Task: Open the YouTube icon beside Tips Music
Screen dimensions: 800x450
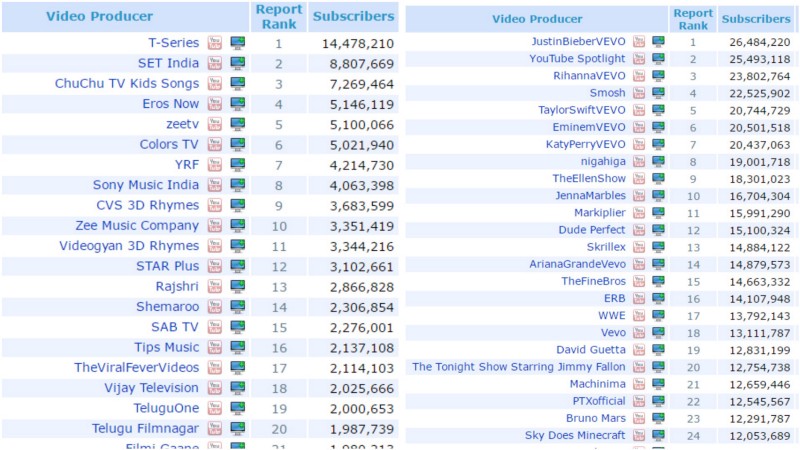Action: tap(215, 348)
